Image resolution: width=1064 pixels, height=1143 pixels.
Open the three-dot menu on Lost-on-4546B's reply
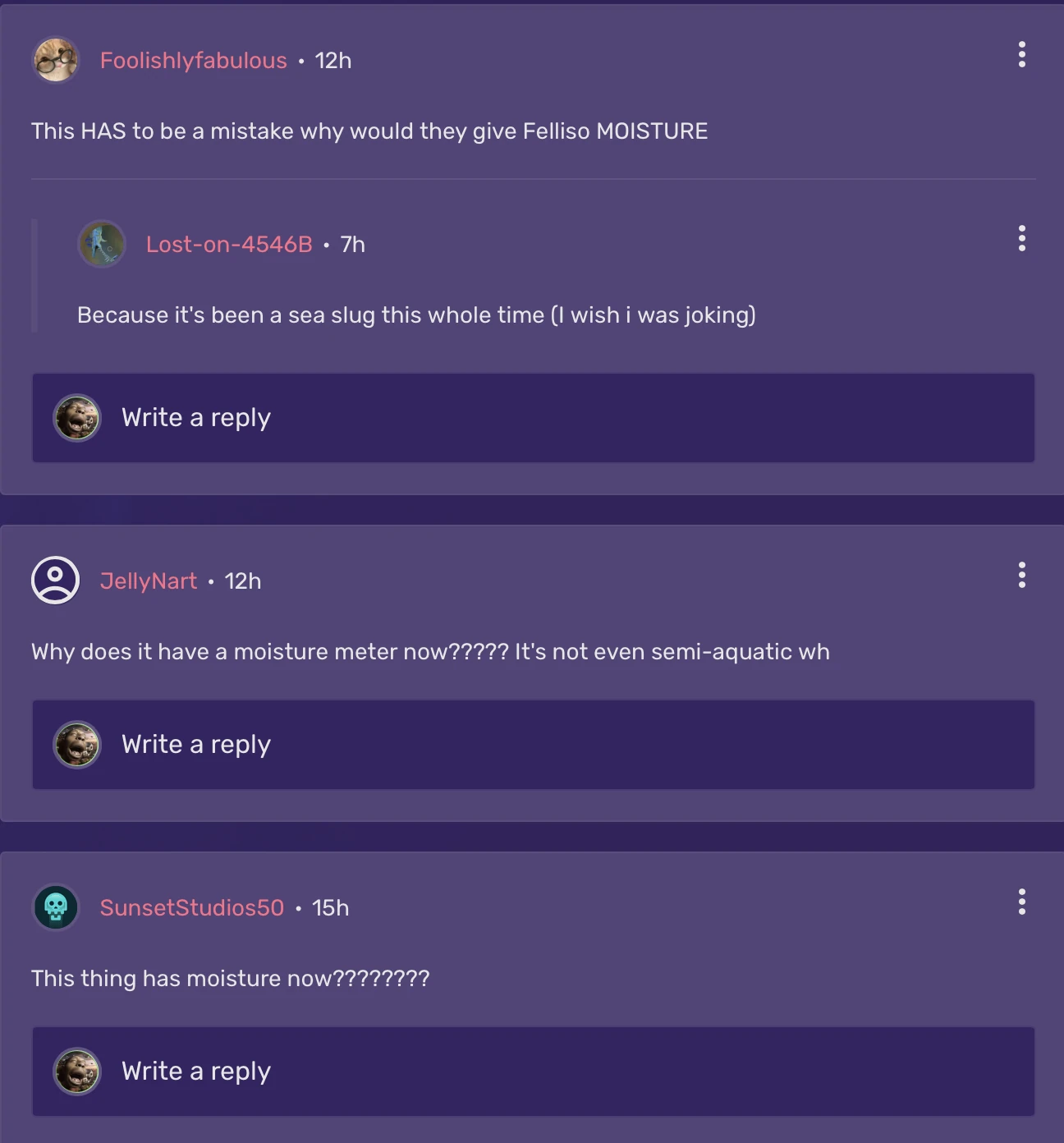(x=1021, y=239)
